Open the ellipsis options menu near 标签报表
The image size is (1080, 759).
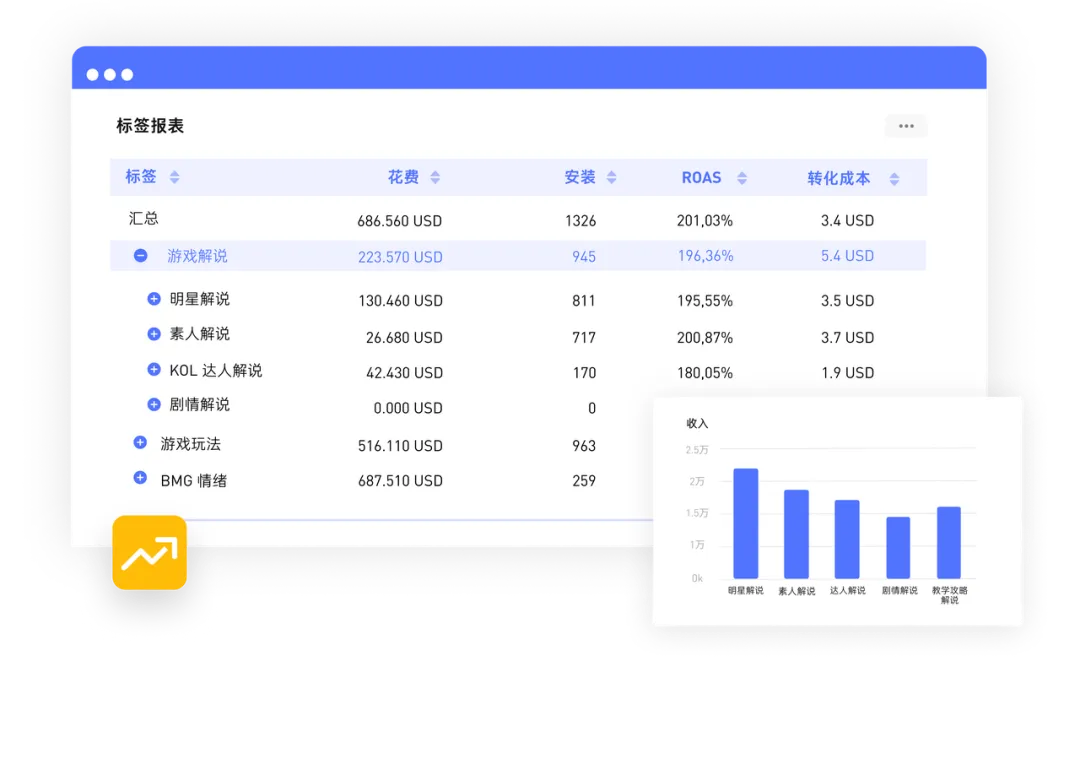[905, 125]
